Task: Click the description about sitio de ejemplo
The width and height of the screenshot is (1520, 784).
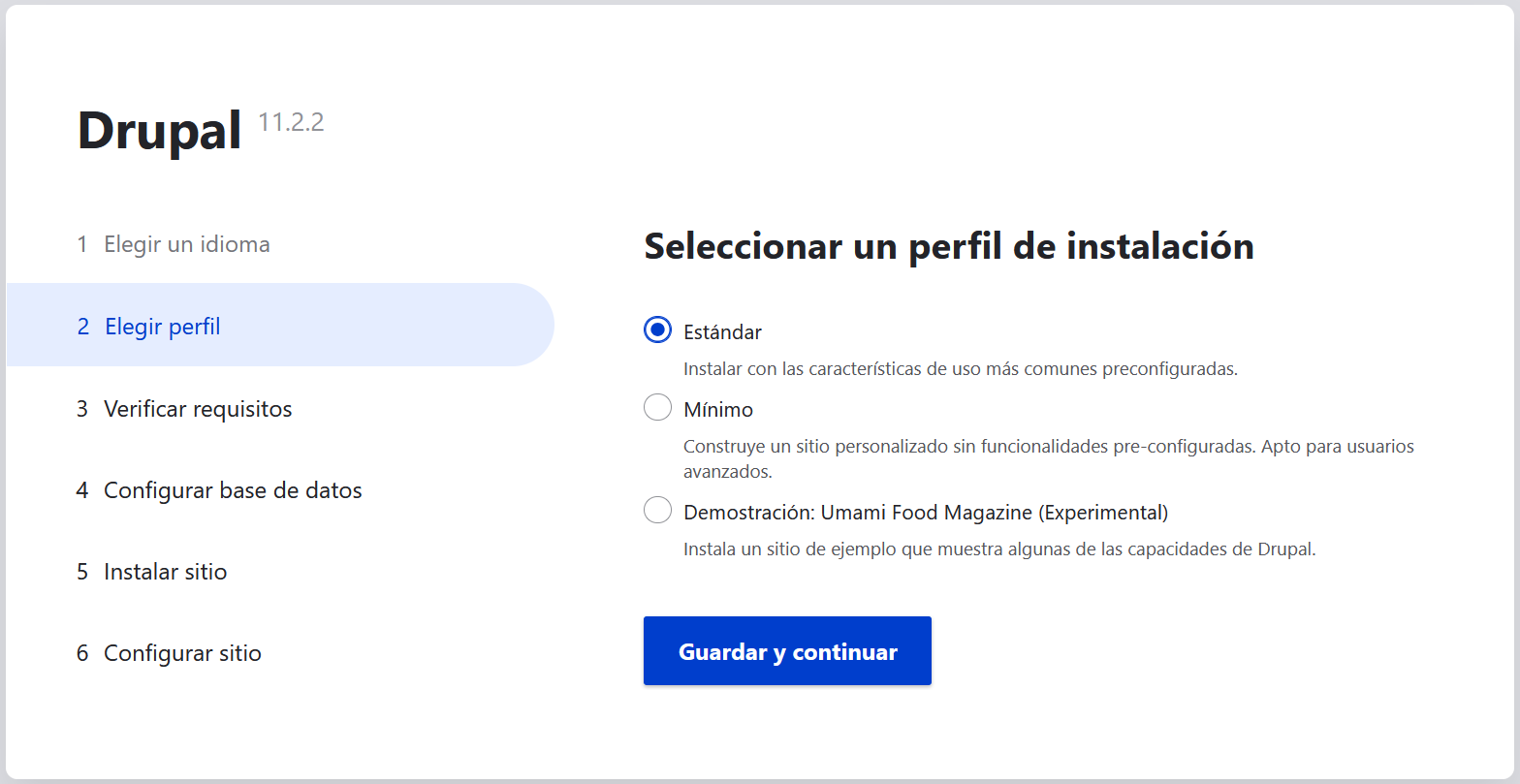Action: click(999, 549)
